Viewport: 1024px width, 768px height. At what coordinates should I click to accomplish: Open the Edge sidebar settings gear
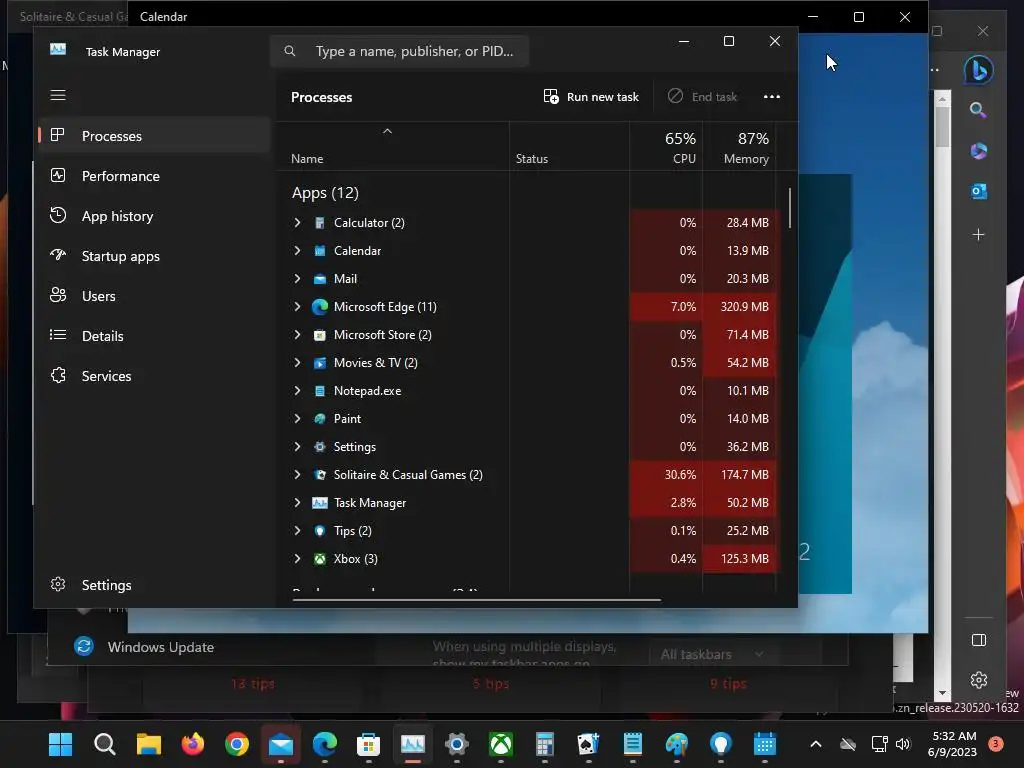pos(978,680)
